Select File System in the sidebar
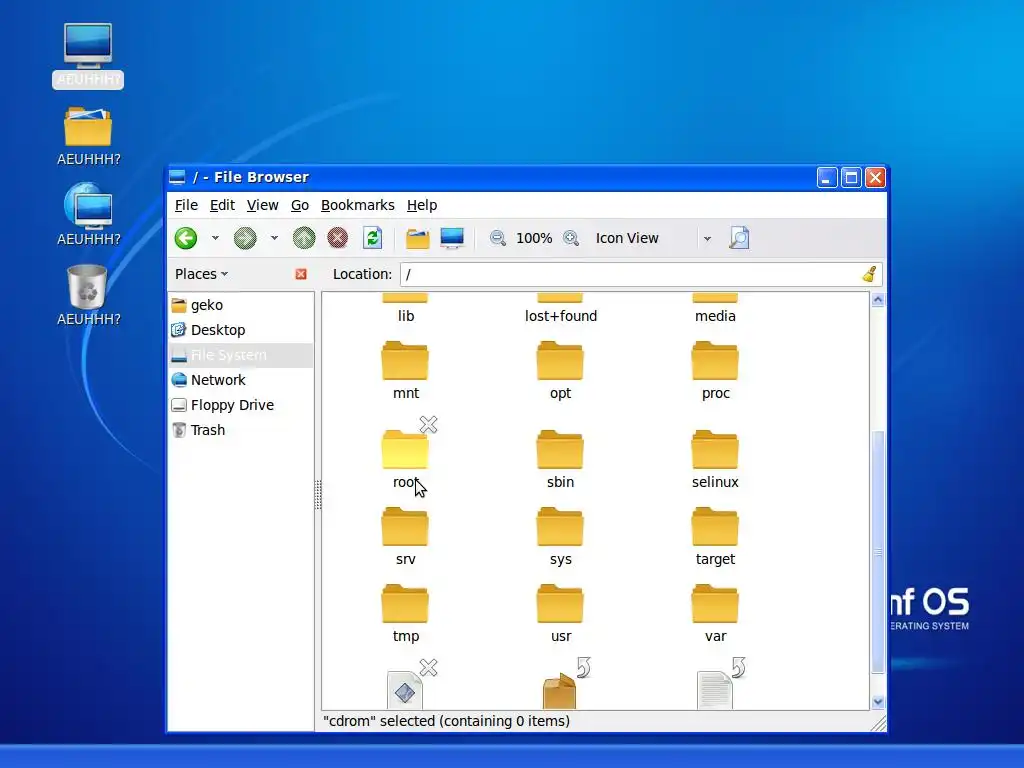Image resolution: width=1024 pixels, height=768 pixels. tap(241, 355)
